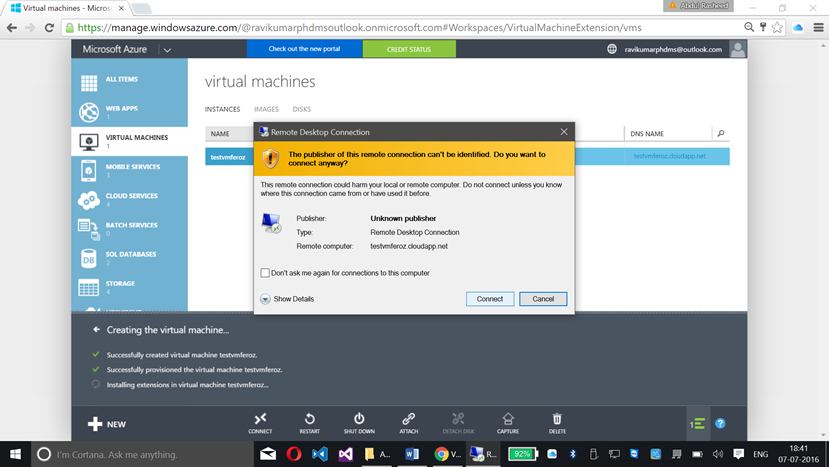
Task: Open the SQL Databases sidebar icon
Action: [88, 259]
